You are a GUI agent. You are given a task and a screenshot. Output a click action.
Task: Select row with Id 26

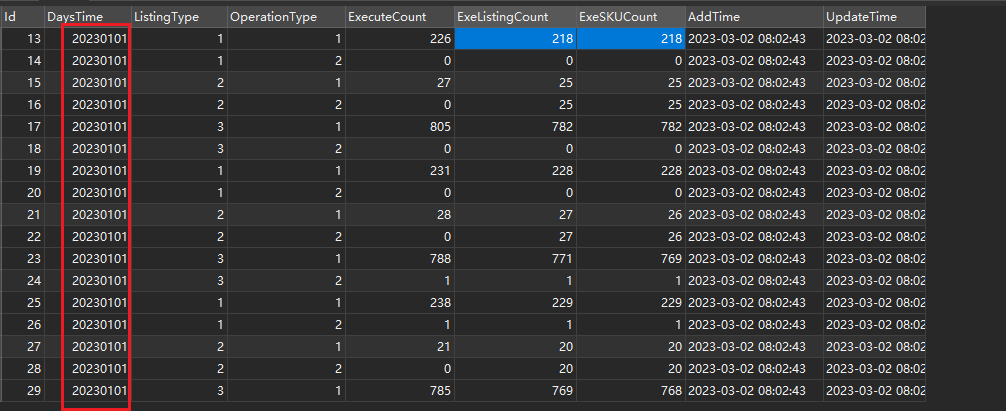pyautogui.click(x=463, y=324)
